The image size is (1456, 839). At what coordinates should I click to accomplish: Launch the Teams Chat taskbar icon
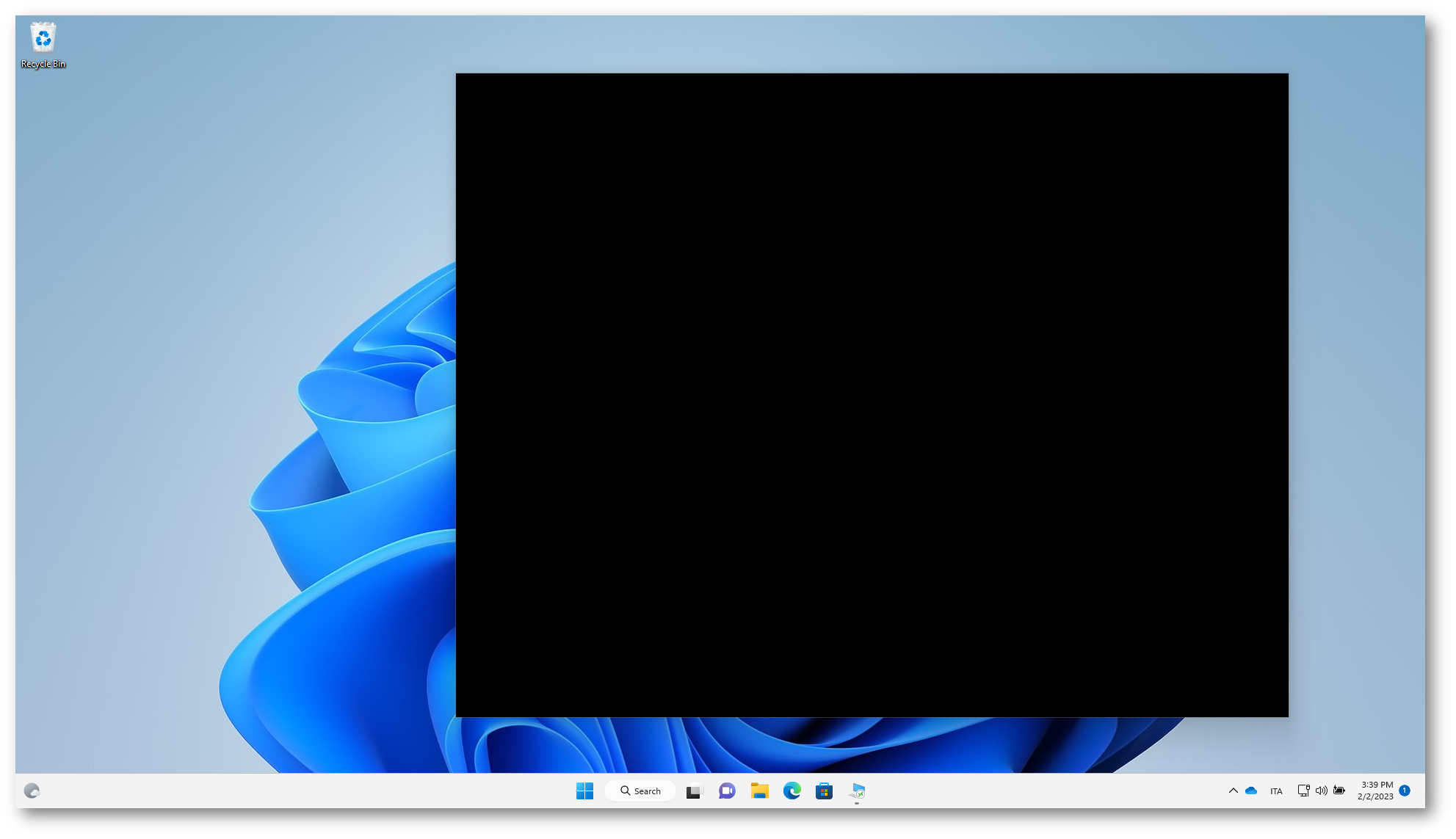coord(727,791)
